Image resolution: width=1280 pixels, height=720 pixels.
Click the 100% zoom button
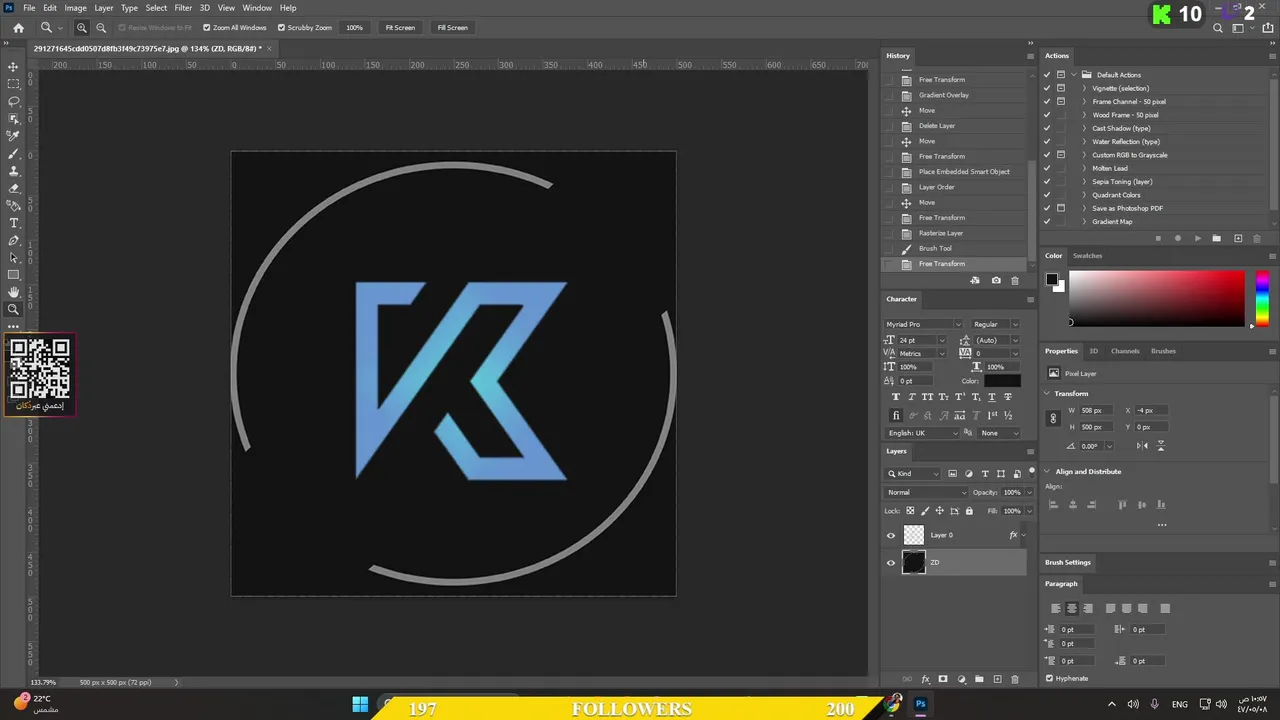coord(354,28)
